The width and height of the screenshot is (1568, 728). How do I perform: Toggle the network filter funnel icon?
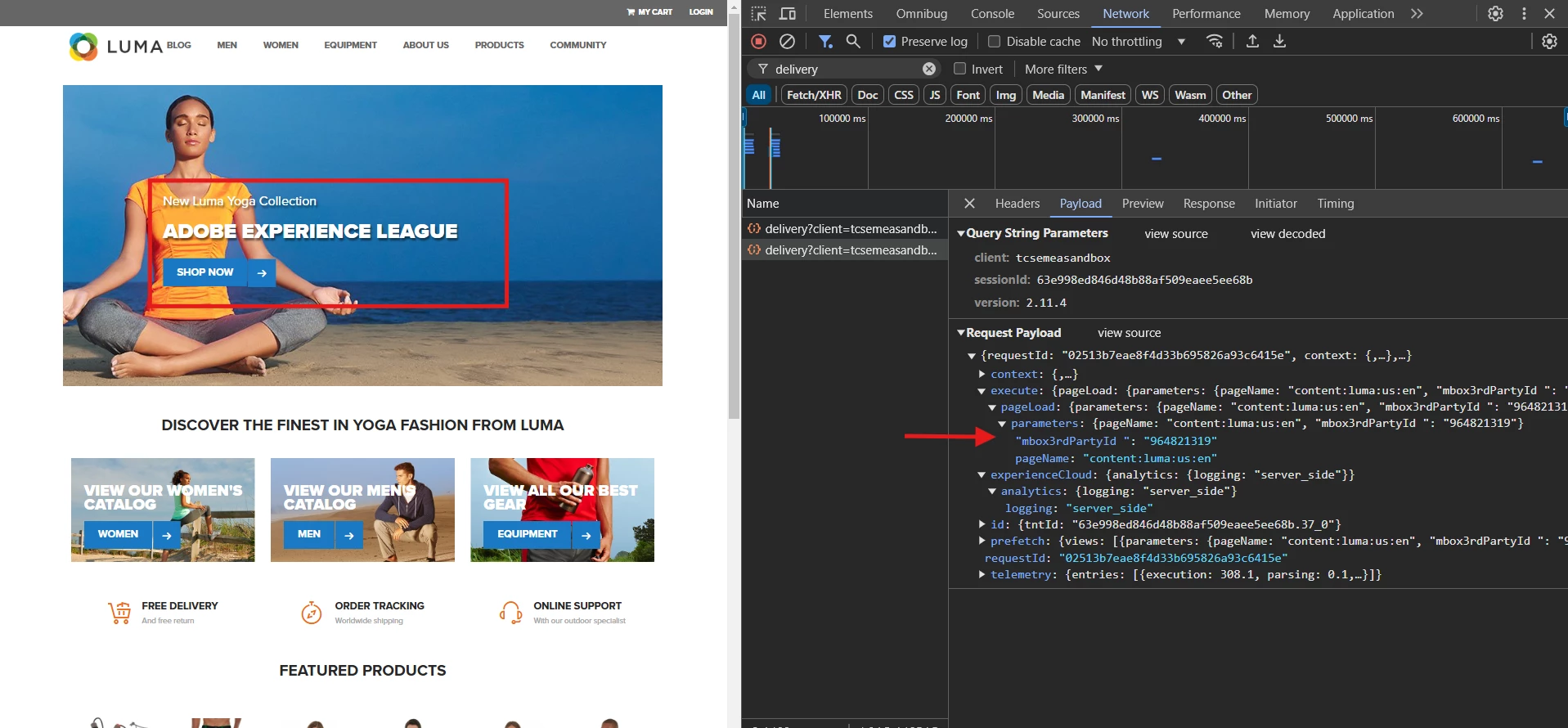click(x=825, y=41)
